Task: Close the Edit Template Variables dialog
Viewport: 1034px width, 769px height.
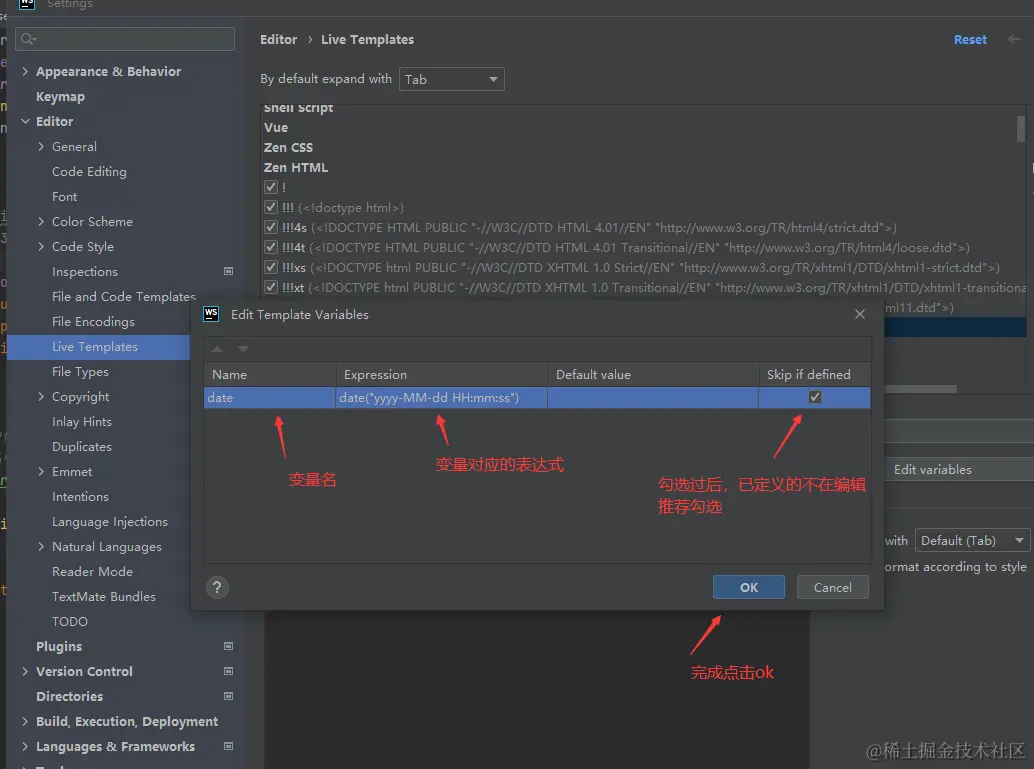Action: pyautogui.click(x=859, y=314)
